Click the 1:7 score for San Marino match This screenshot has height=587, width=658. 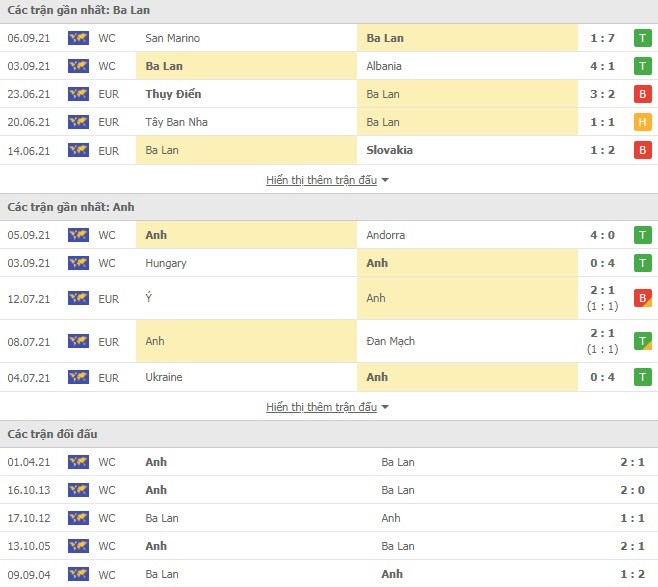coord(602,38)
